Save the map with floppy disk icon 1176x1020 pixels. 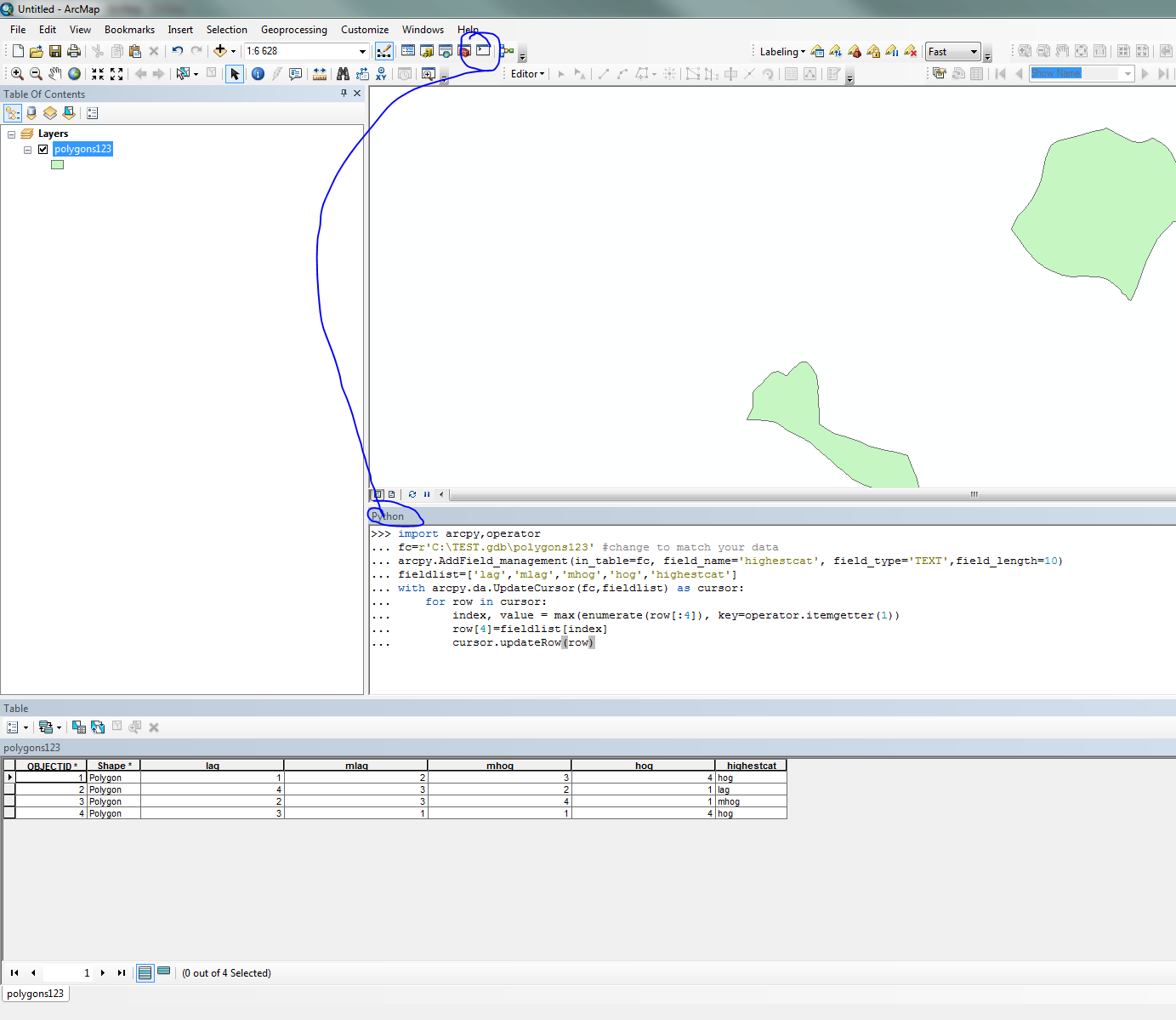coord(55,51)
